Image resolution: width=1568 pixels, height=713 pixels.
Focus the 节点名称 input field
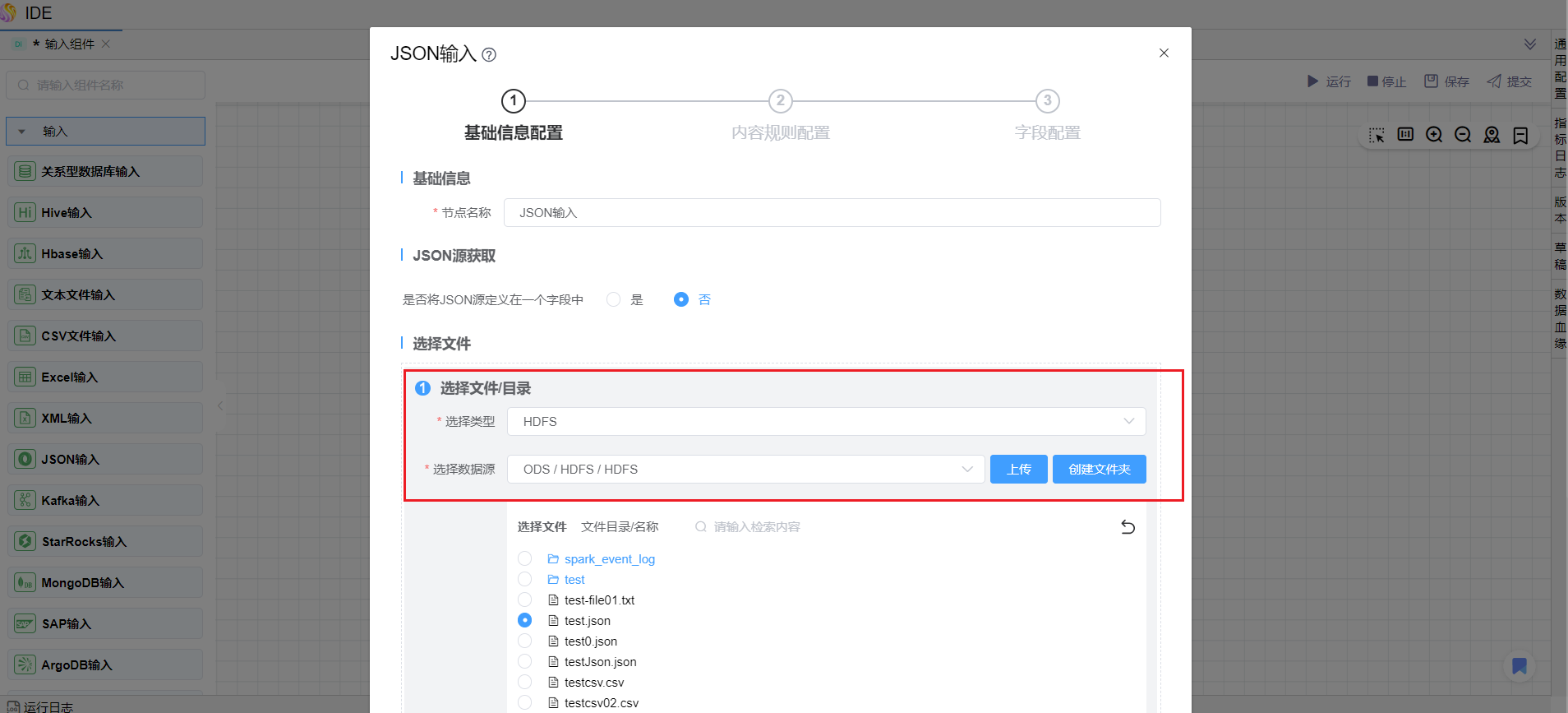[832, 212]
